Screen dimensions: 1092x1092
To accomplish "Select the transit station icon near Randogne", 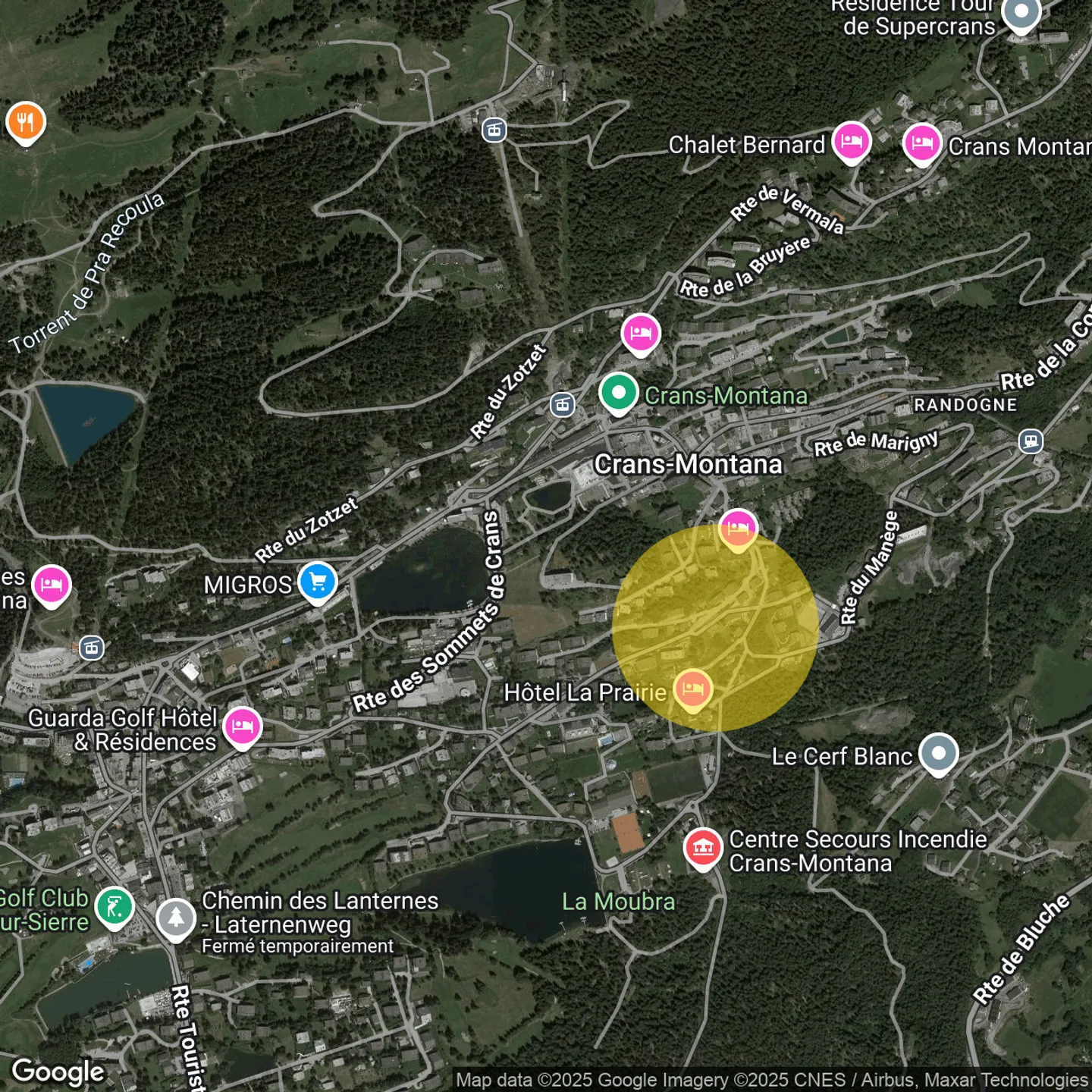I will click(1031, 441).
